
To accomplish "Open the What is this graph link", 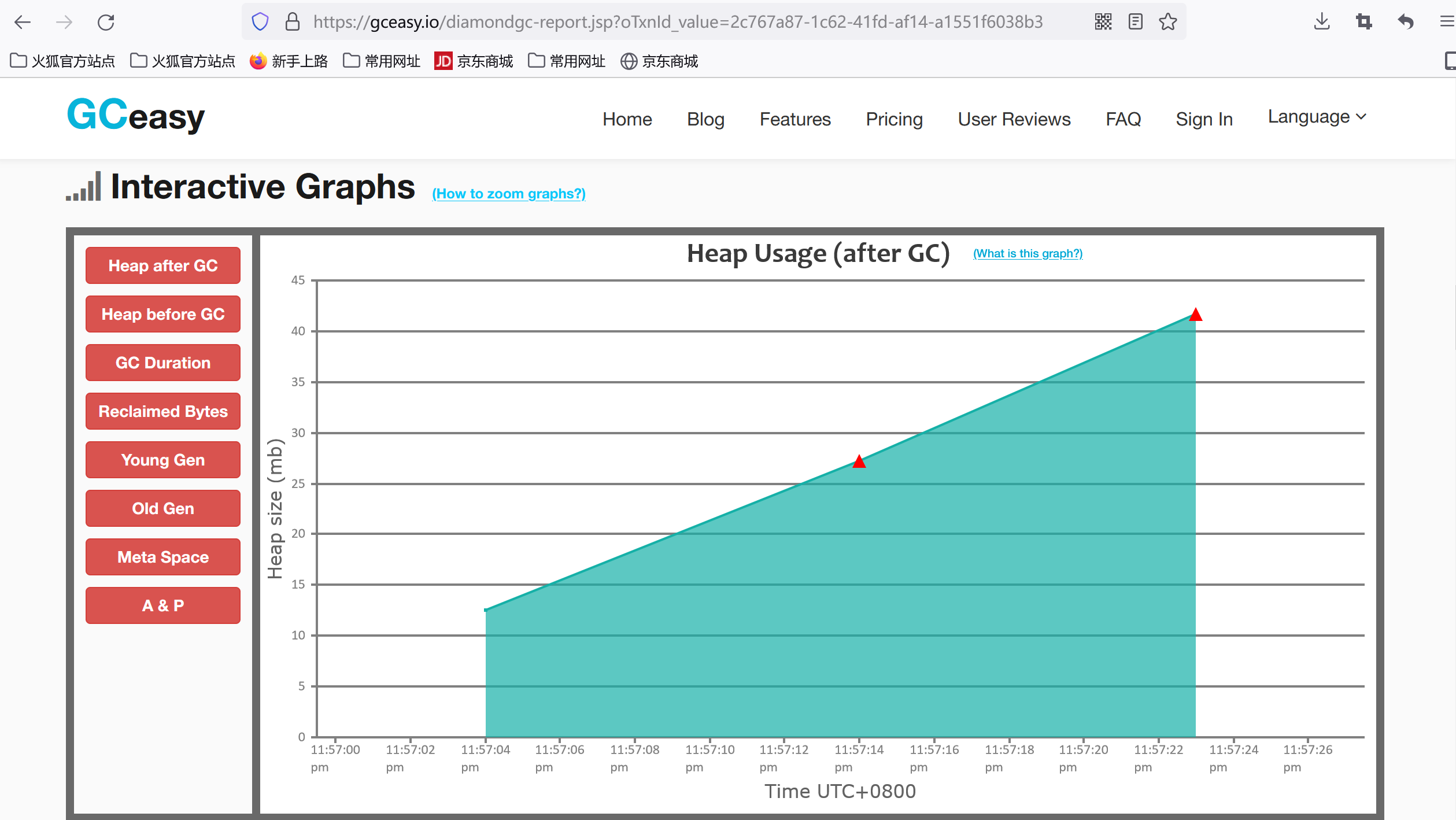I will pyautogui.click(x=1028, y=253).
